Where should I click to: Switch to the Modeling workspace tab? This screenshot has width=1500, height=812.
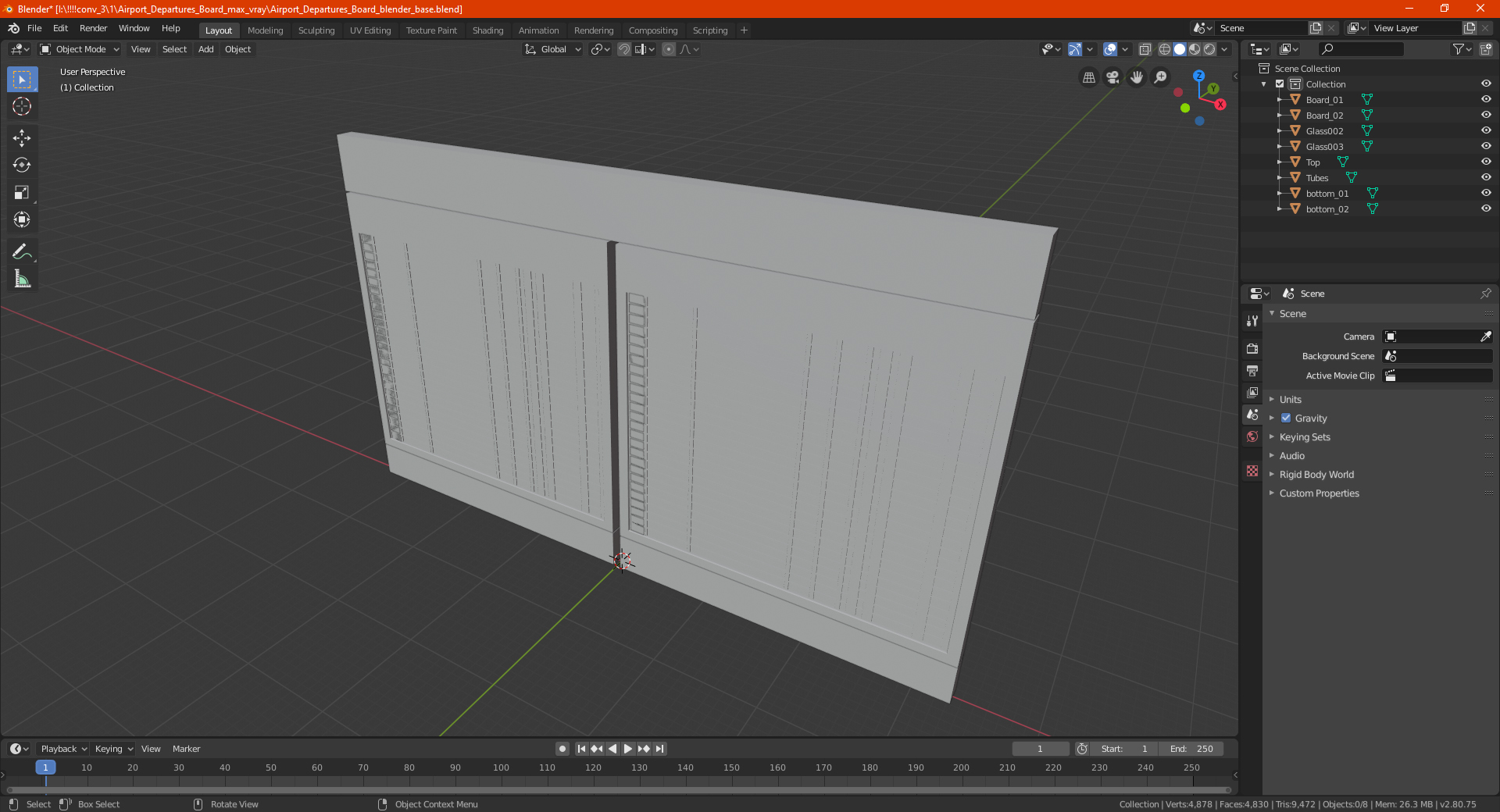[x=265, y=30]
